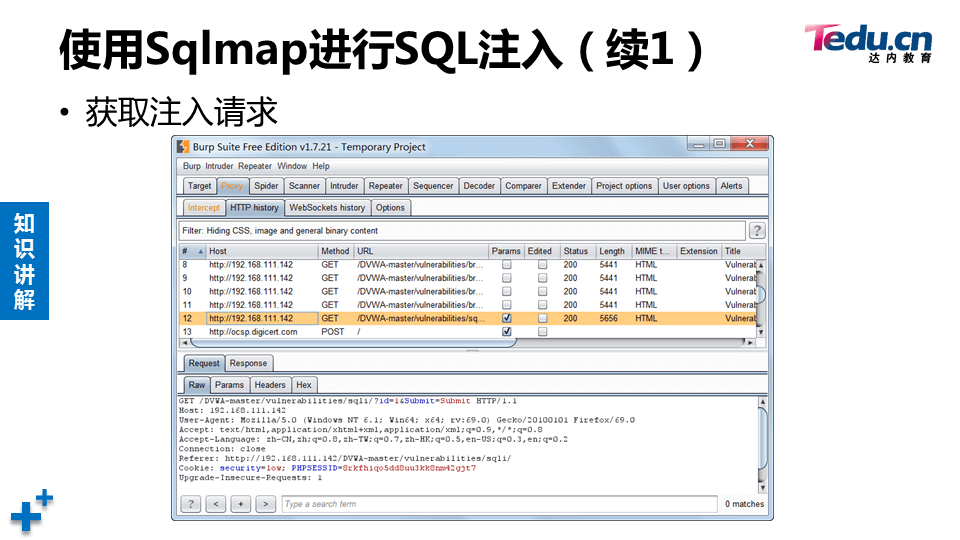Switch to the Intercept sub-tab
This screenshot has height=540, width=960.
(x=204, y=208)
